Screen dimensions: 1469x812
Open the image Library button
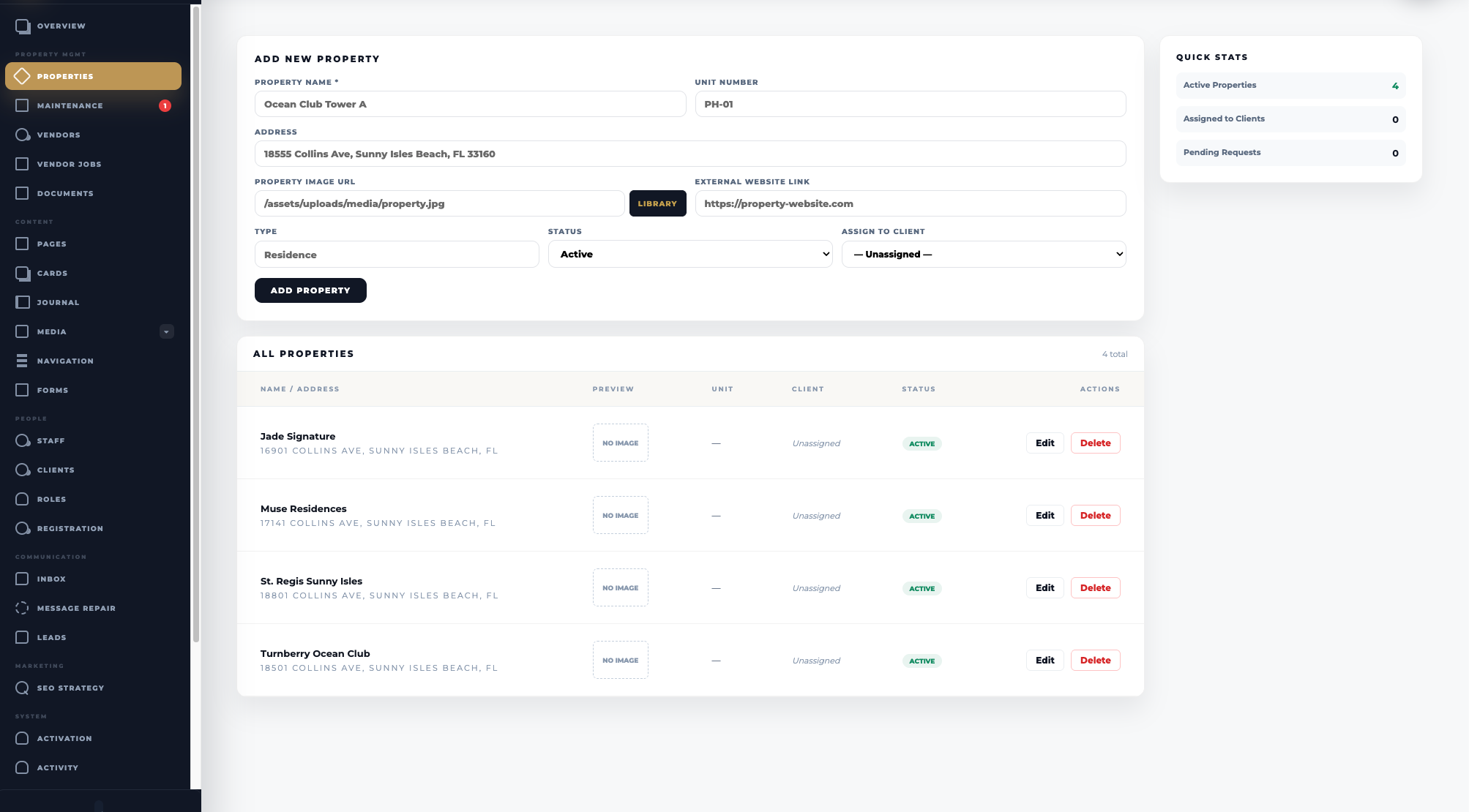click(x=657, y=203)
